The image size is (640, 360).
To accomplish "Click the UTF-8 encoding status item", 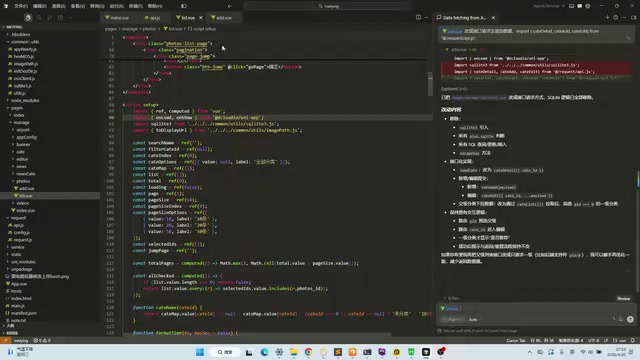I will [593, 340].
